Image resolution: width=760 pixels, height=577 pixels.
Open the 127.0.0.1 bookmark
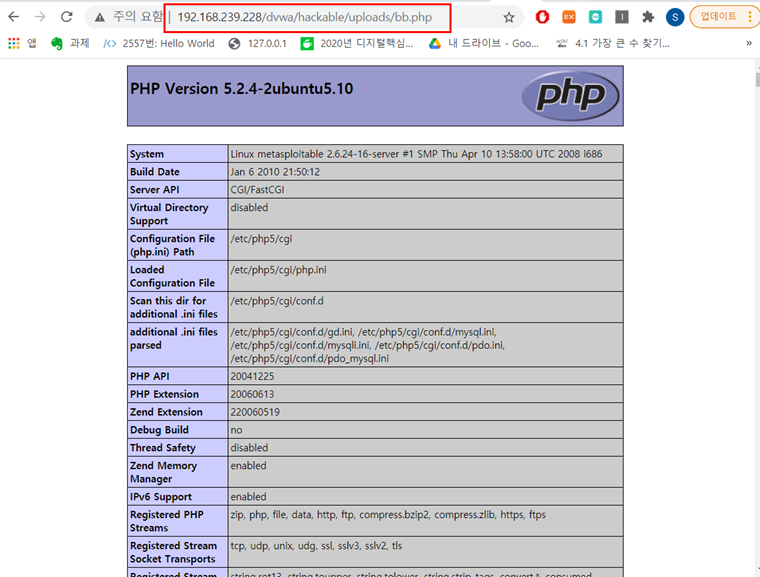tap(258, 44)
